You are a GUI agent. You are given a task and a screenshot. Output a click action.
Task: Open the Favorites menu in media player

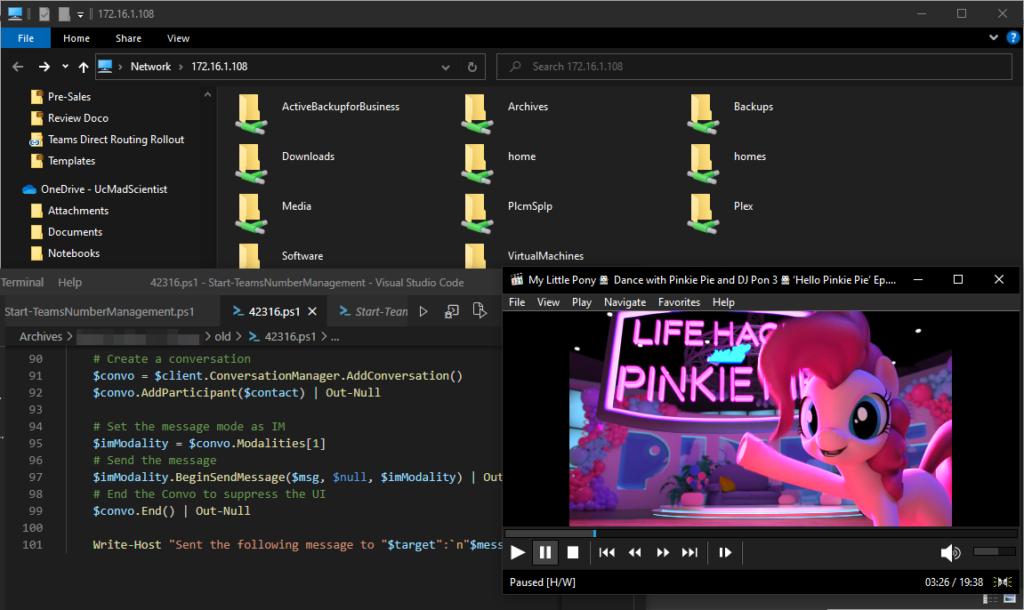coord(679,302)
